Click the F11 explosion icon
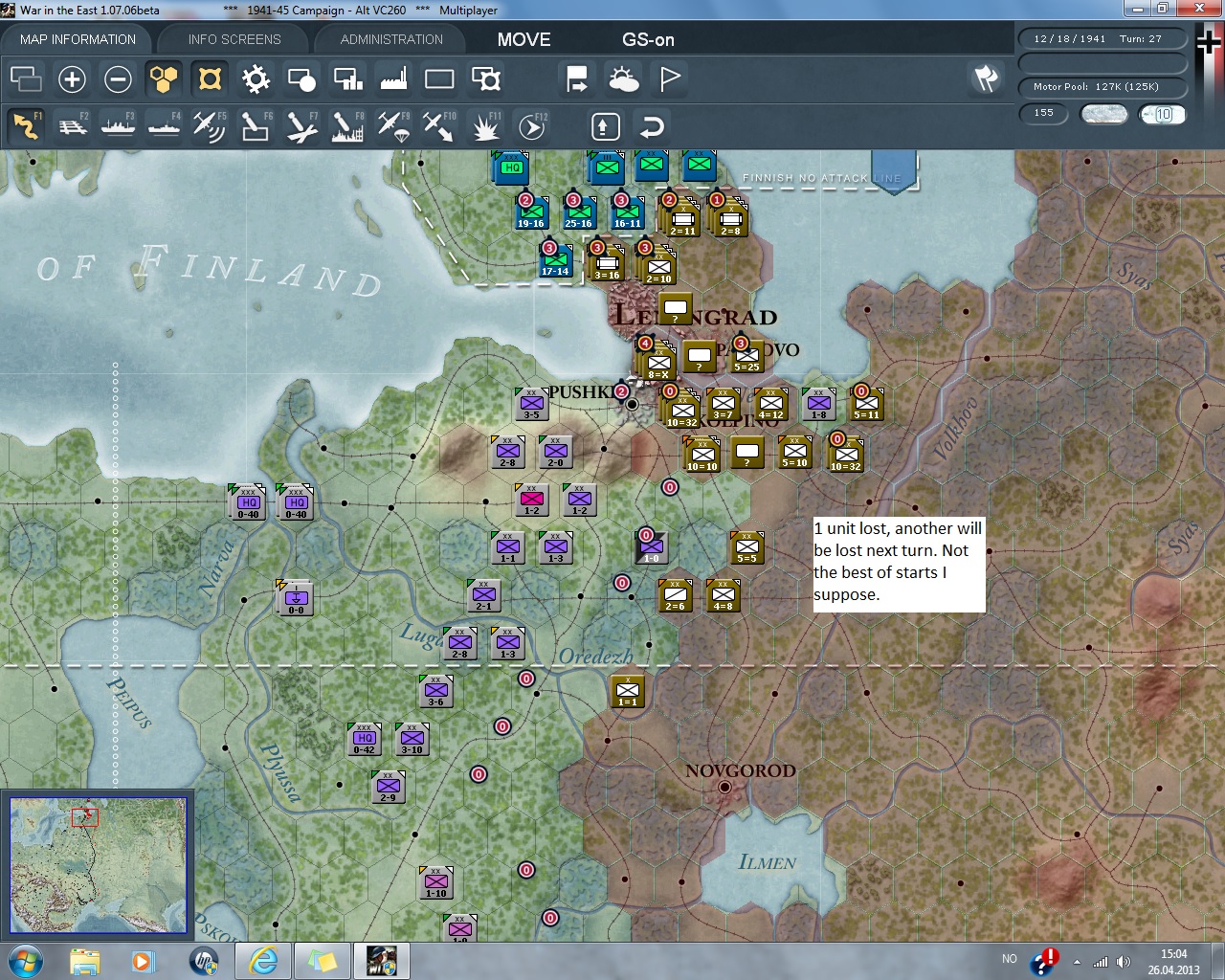 [486, 126]
